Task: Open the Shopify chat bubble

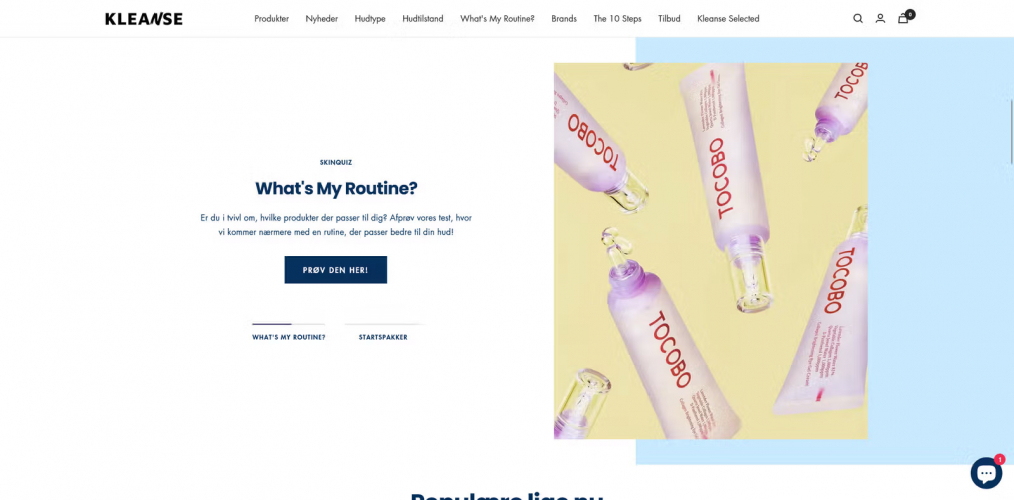Action: (x=986, y=473)
